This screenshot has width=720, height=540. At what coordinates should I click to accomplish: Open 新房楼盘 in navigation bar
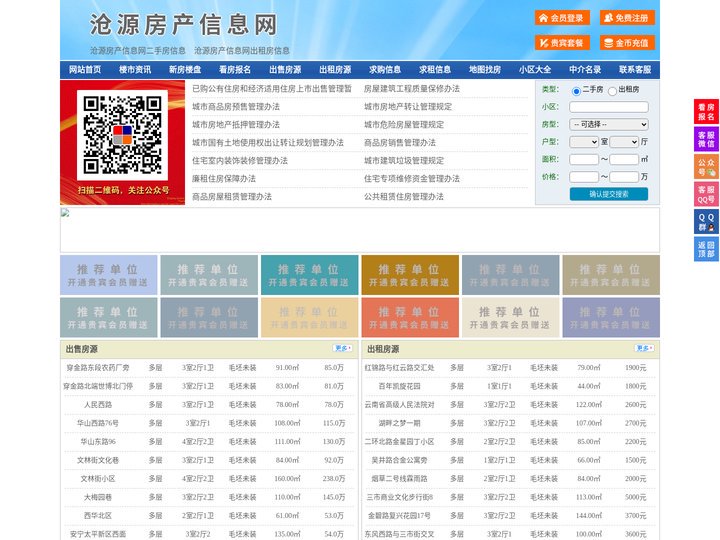click(185, 70)
